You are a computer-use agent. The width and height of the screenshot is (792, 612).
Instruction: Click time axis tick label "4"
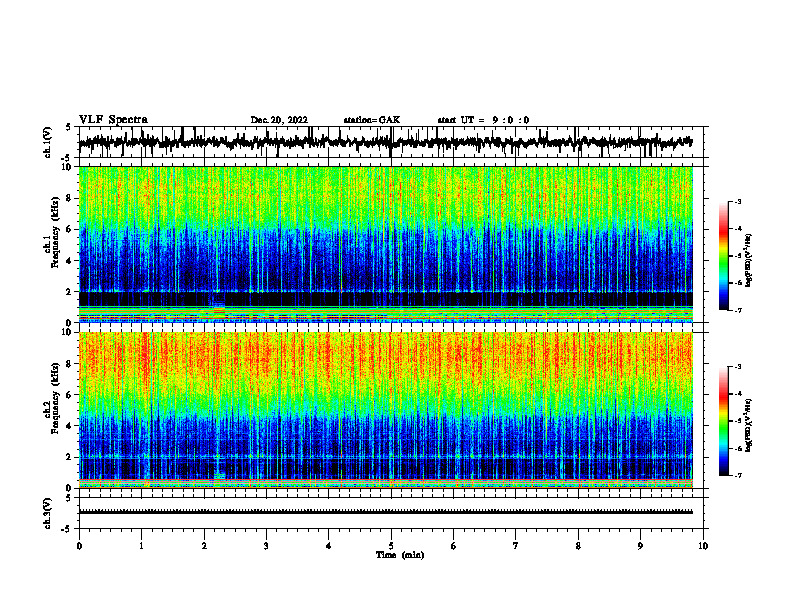coord(329,545)
